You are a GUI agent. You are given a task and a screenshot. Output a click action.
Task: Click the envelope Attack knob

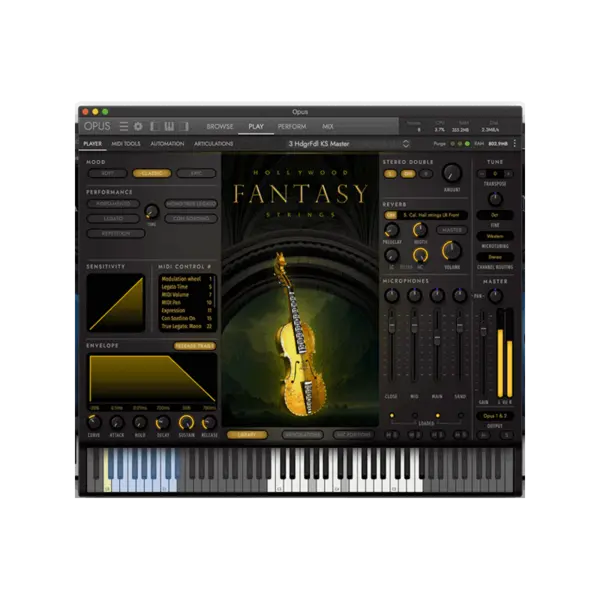click(117, 422)
